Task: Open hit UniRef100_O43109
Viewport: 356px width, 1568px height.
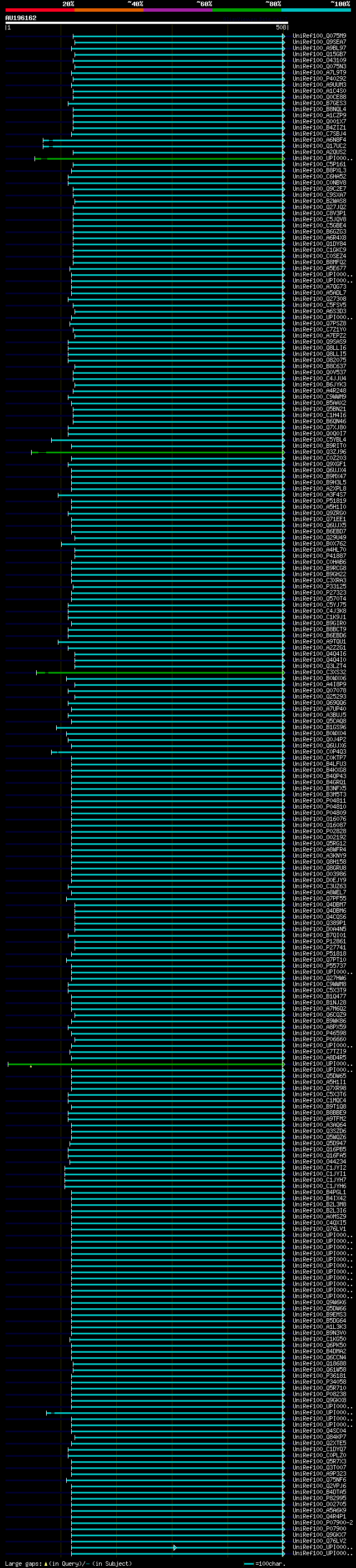Action: [x=319, y=60]
